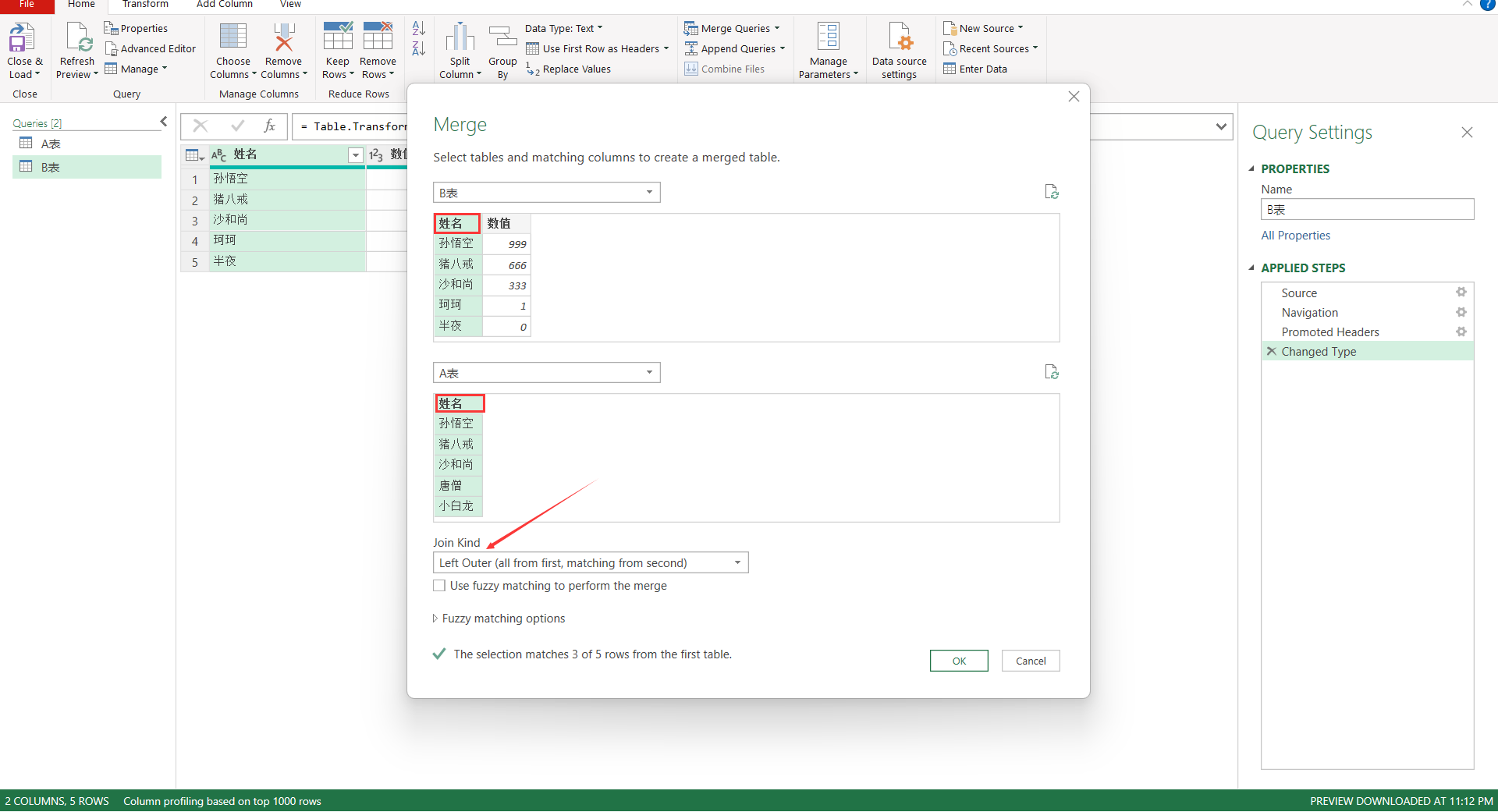
Task: Edit the query Name field
Action: coord(1367,210)
